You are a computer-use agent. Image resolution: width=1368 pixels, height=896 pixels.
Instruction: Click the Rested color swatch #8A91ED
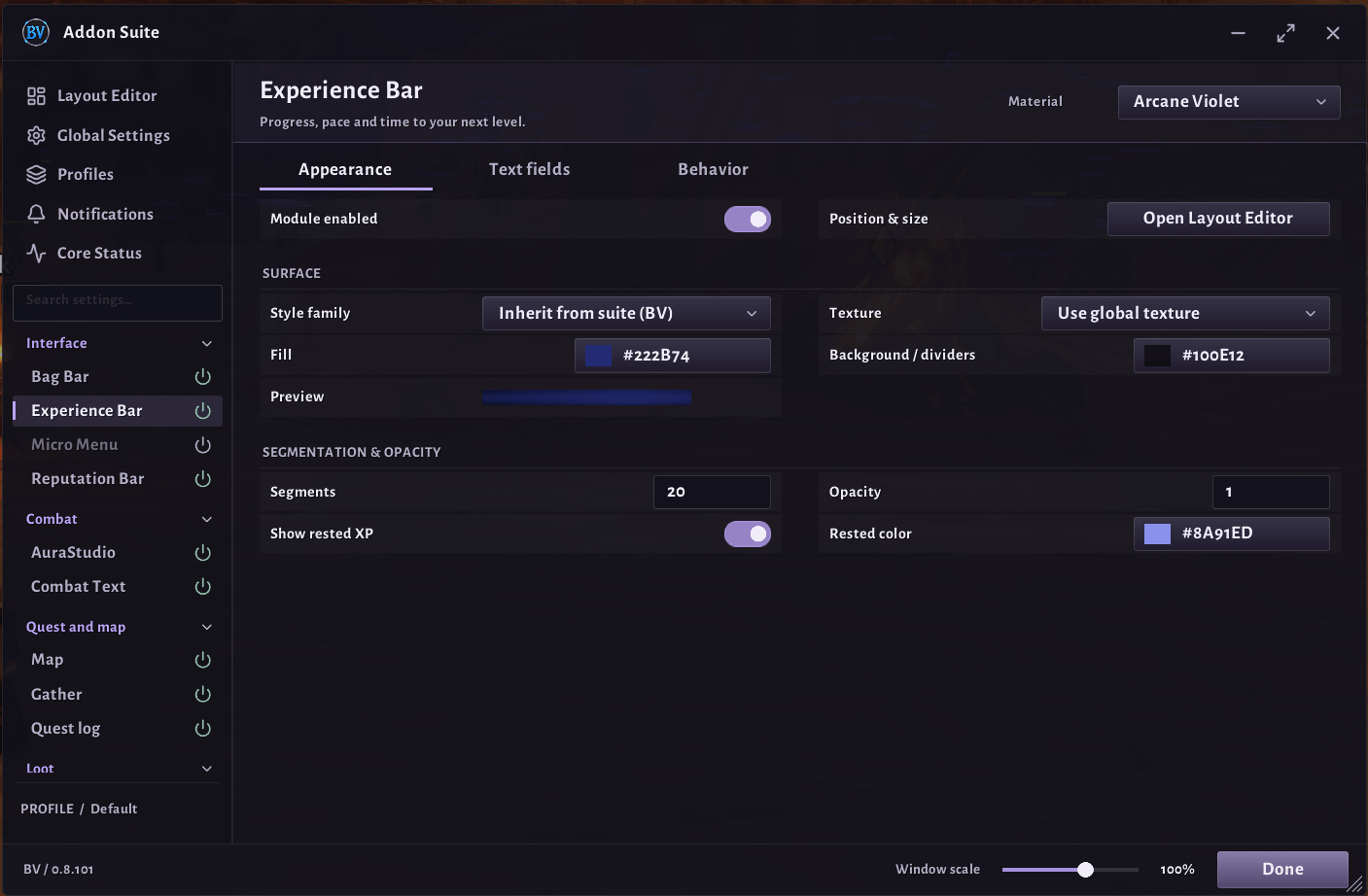pyautogui.click(x=1157, y=534)
